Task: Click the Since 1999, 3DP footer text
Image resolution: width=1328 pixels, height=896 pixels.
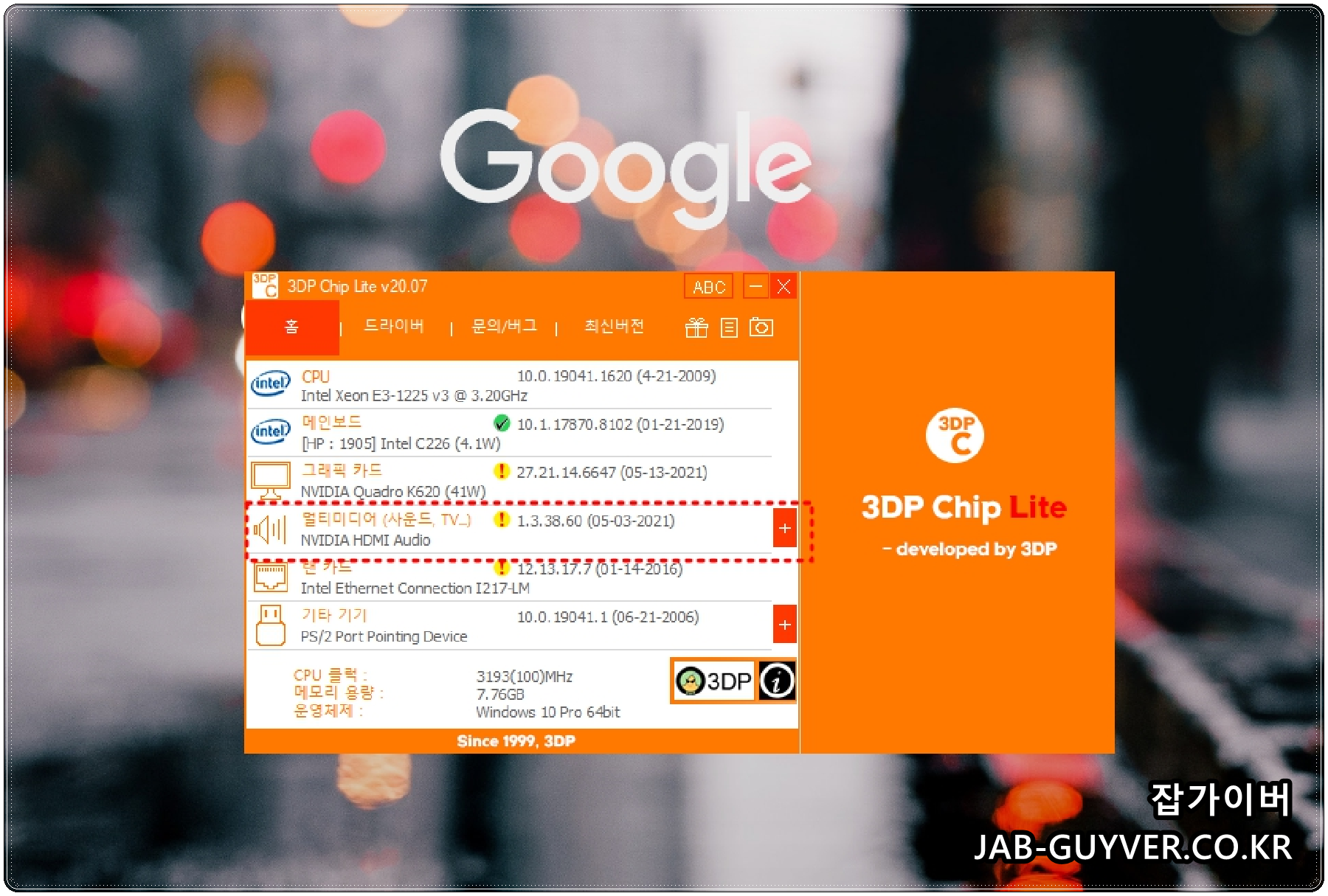Action: point(516,741)
